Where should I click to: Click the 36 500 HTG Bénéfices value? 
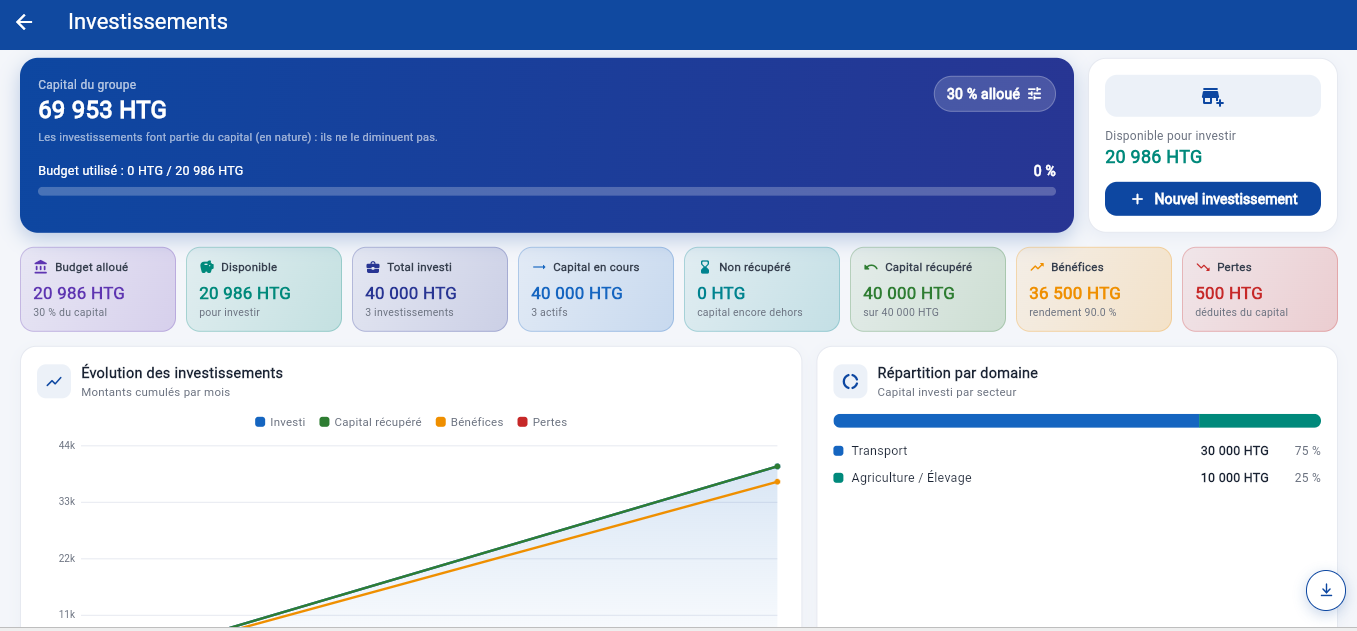pos(1075,293)
